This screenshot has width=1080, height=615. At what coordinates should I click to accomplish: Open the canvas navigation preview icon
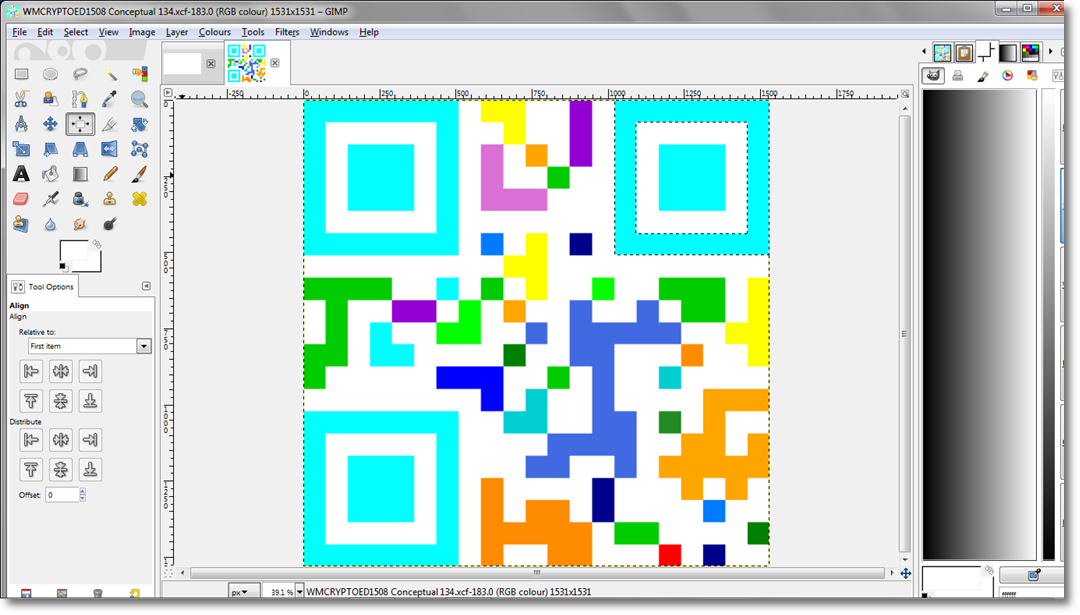click(x=905, y=573)
